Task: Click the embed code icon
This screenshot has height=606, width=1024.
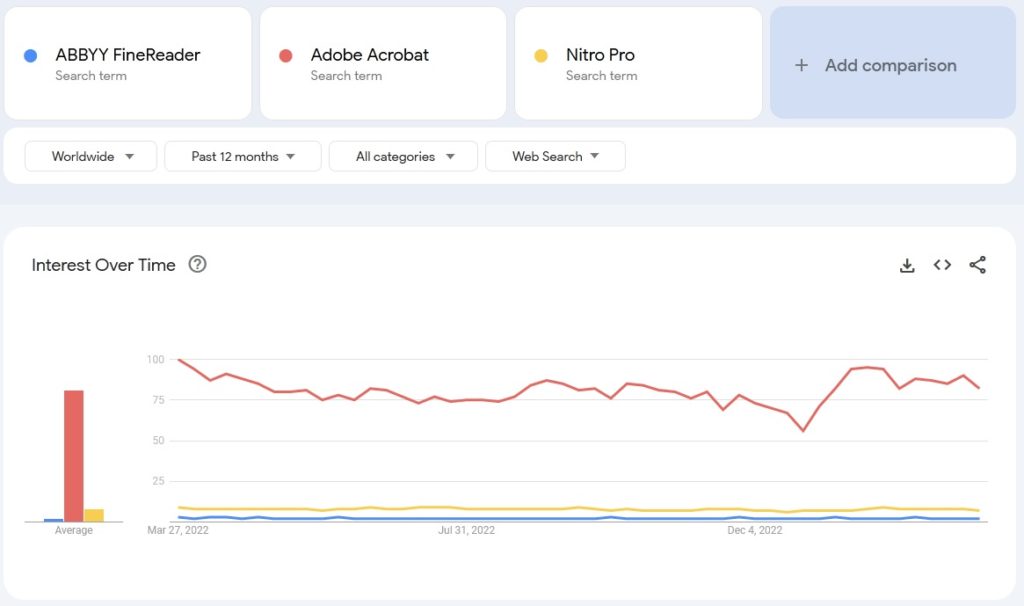Action: click(x=942, y=265)
